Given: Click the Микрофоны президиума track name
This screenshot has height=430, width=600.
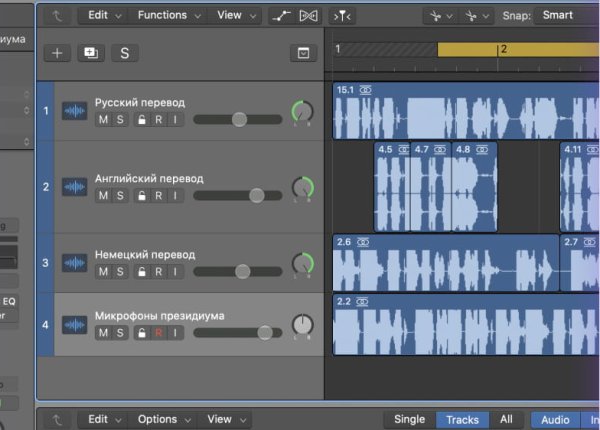Looking at the screenshot, I should pyautogui.click(x=160, y=316).
